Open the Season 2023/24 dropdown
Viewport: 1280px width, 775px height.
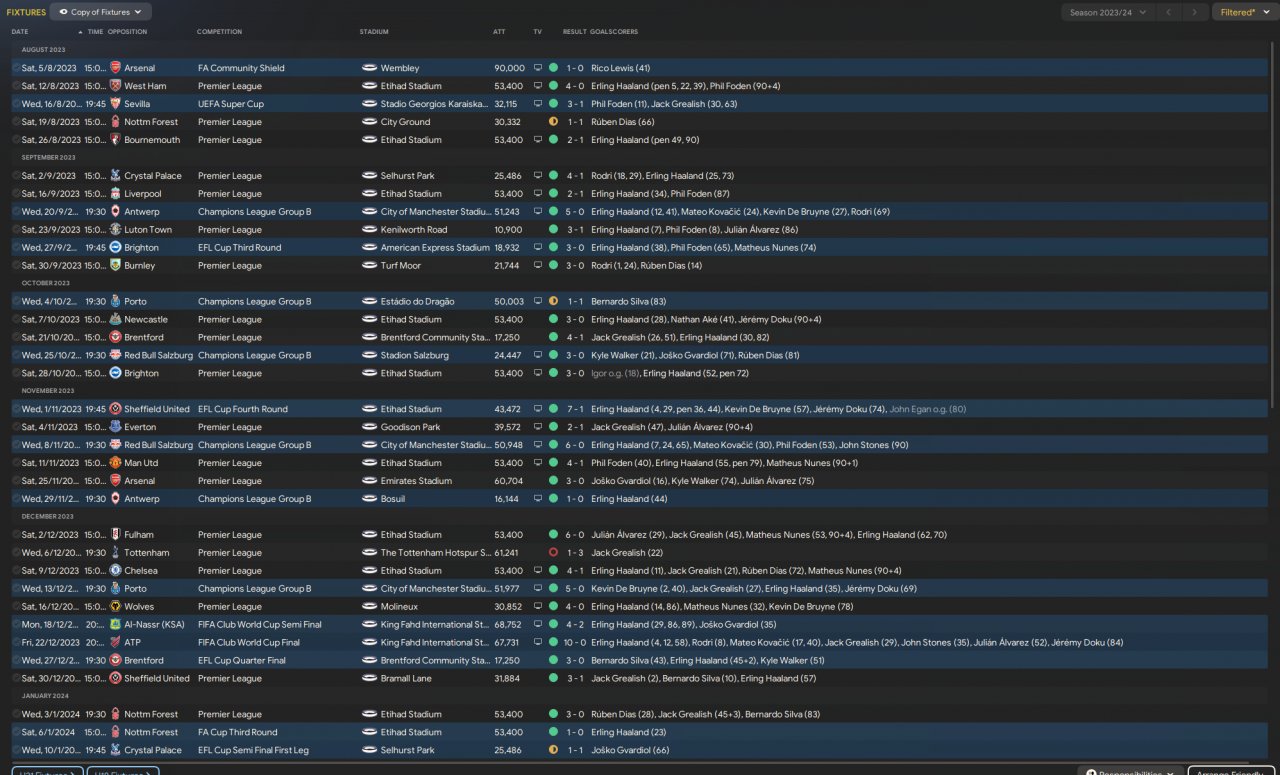tap(1108, 12)
